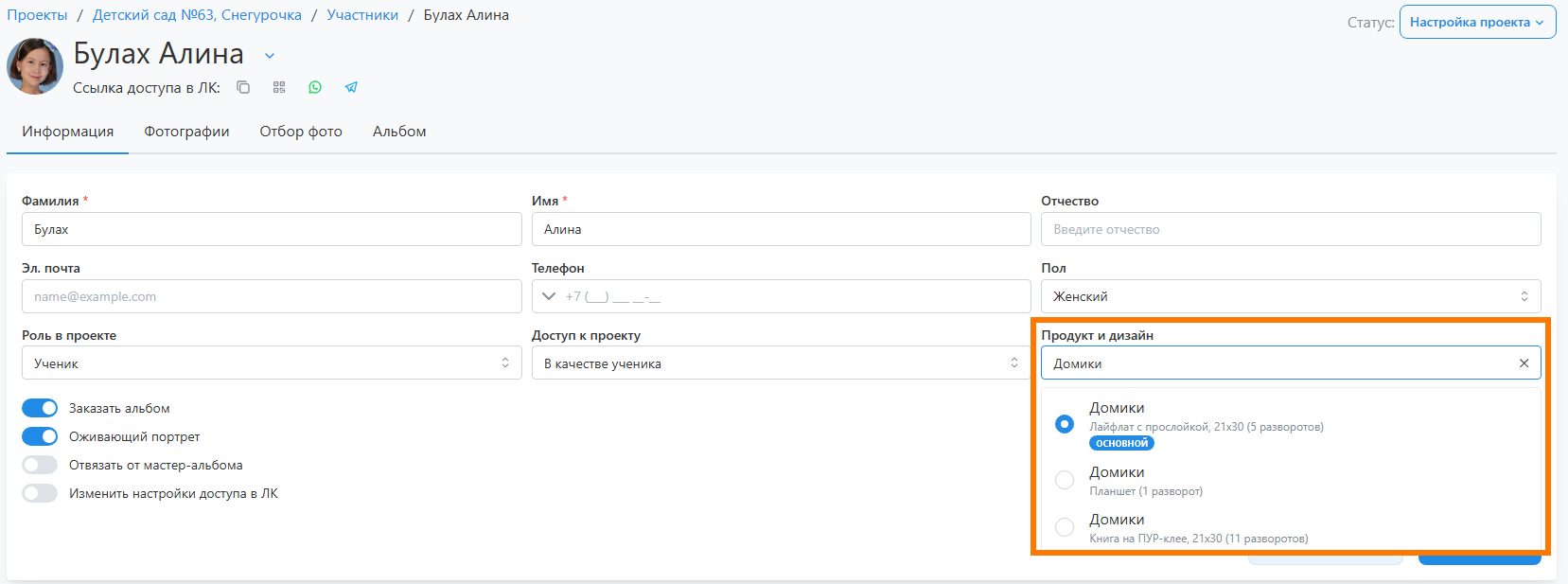
Task: Select Домики Планшет radio option
Action: pyautogui.click(x=1065, y=480)
